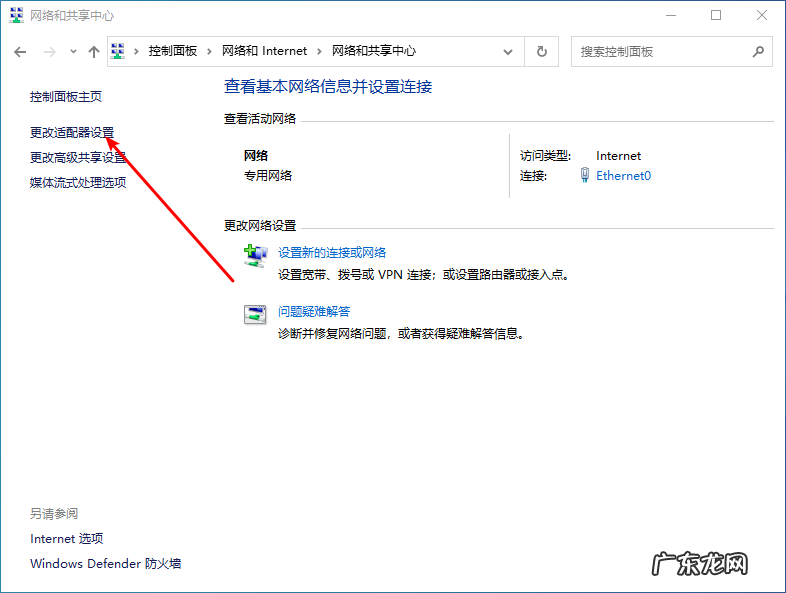
Task: Open 更改适配器设置
Action: [72, 132]
